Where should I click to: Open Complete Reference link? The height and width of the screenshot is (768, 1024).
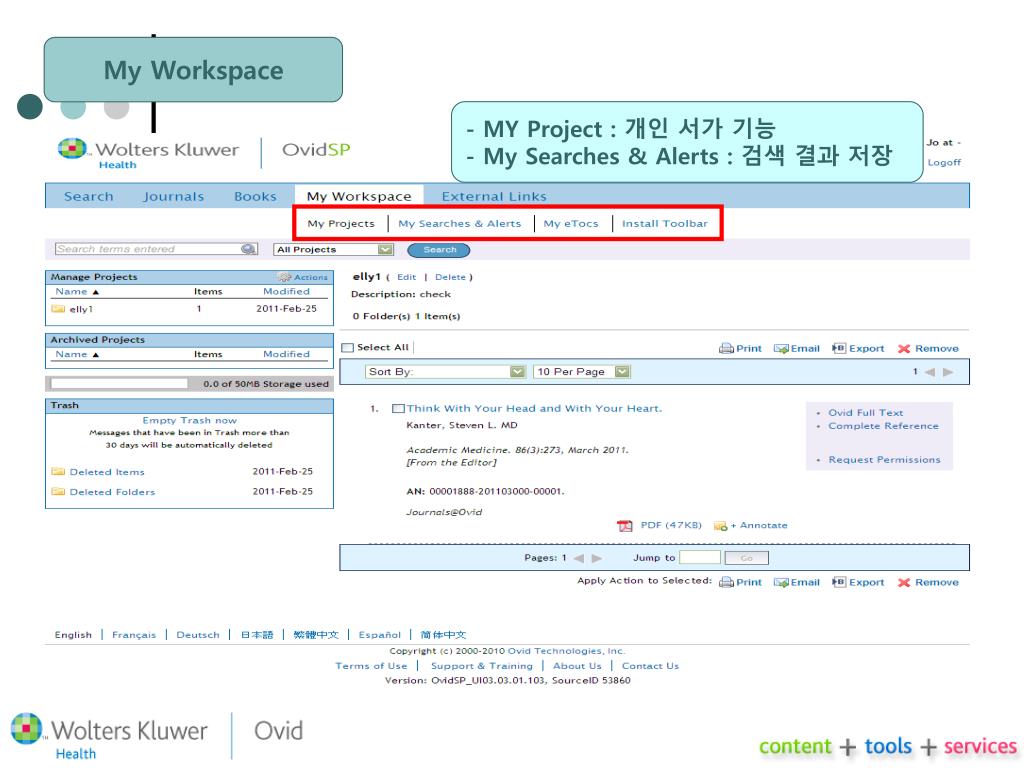pos(884,426)
